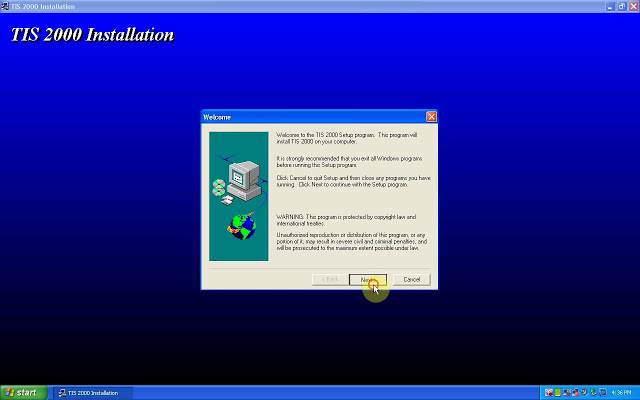The height and width of the screenshot is (400, 640).
Task: Click the 'strongly recommended that you exit' paragraph
Action: 349,162
